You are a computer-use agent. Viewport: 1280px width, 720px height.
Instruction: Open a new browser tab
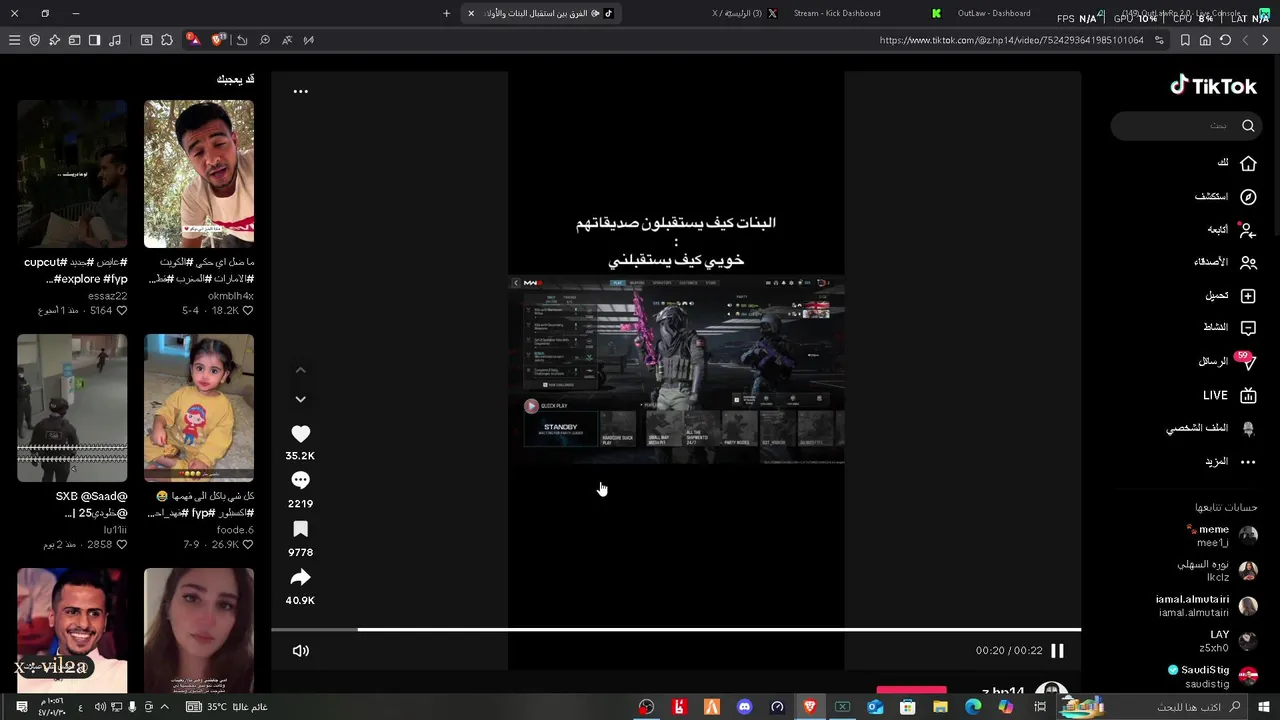(447, 13)
